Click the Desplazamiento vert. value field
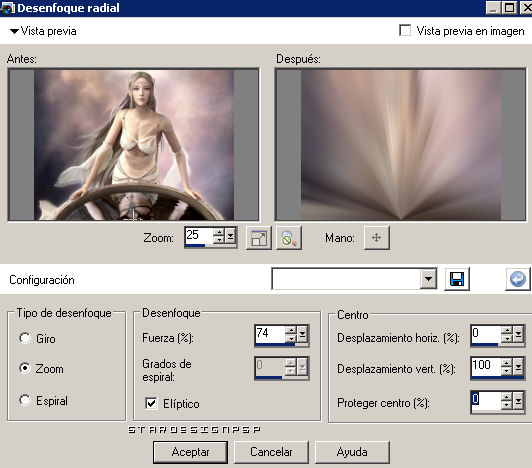The image size is (532, 468). [x=486, y=366]
